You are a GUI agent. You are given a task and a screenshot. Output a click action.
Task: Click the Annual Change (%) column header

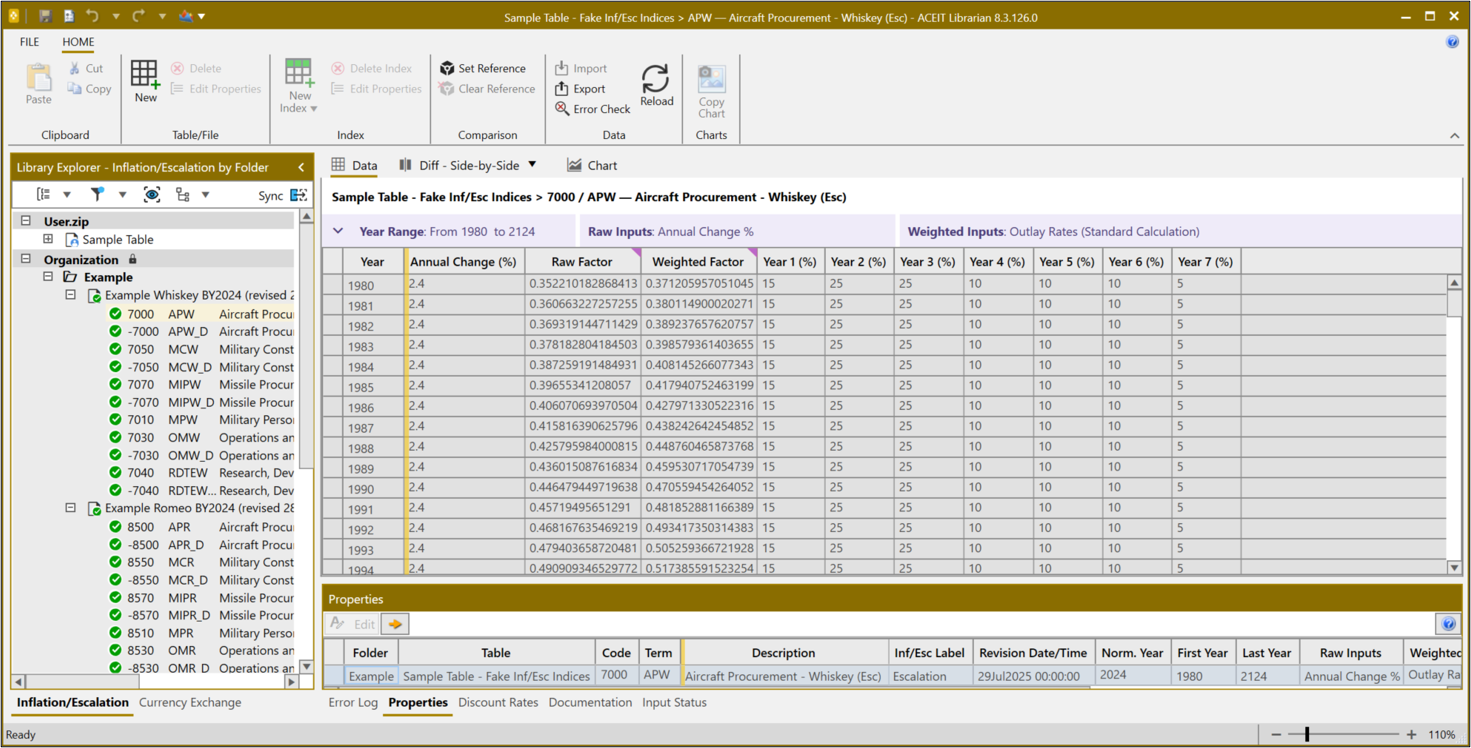pos(463,262)
